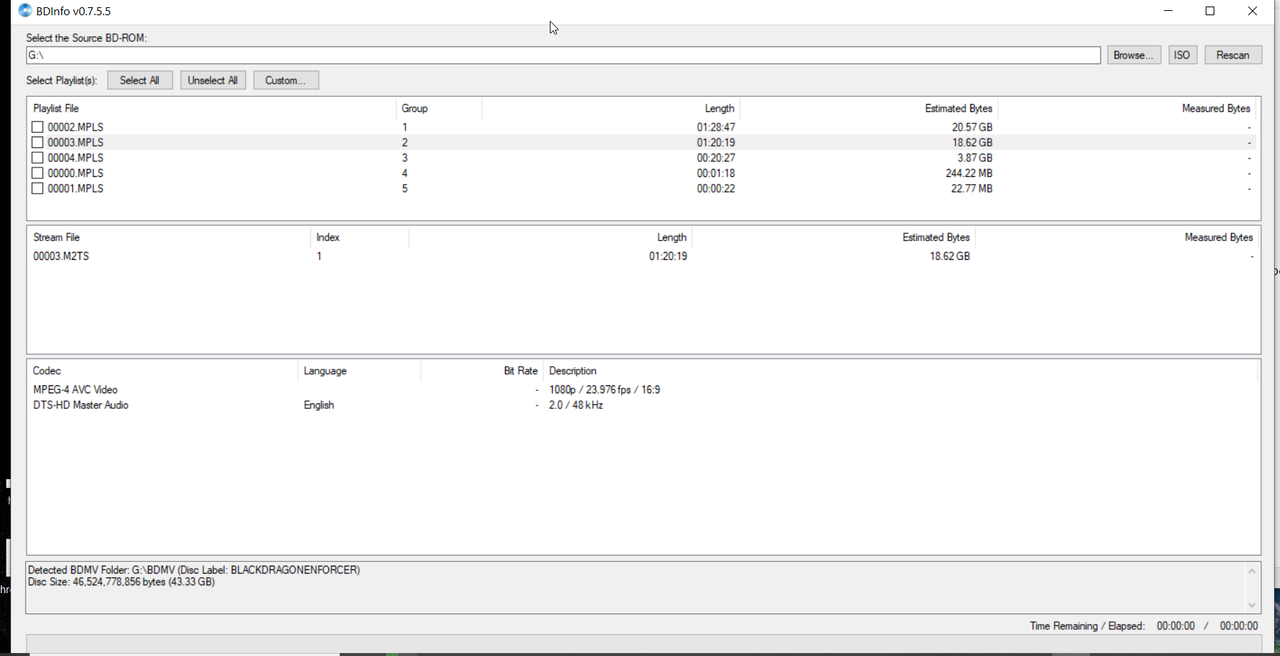
Task: Click the Browse... button
Action: (x=1134, y=55)
